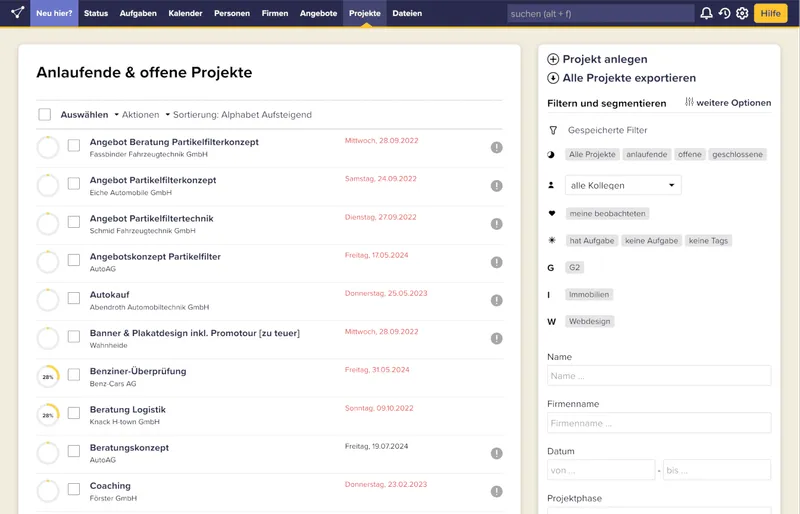Click warning icon for Angebot Beratung Partikelfilterkonzept
This screenshot has width=800, height=514.
pos(496,148)
